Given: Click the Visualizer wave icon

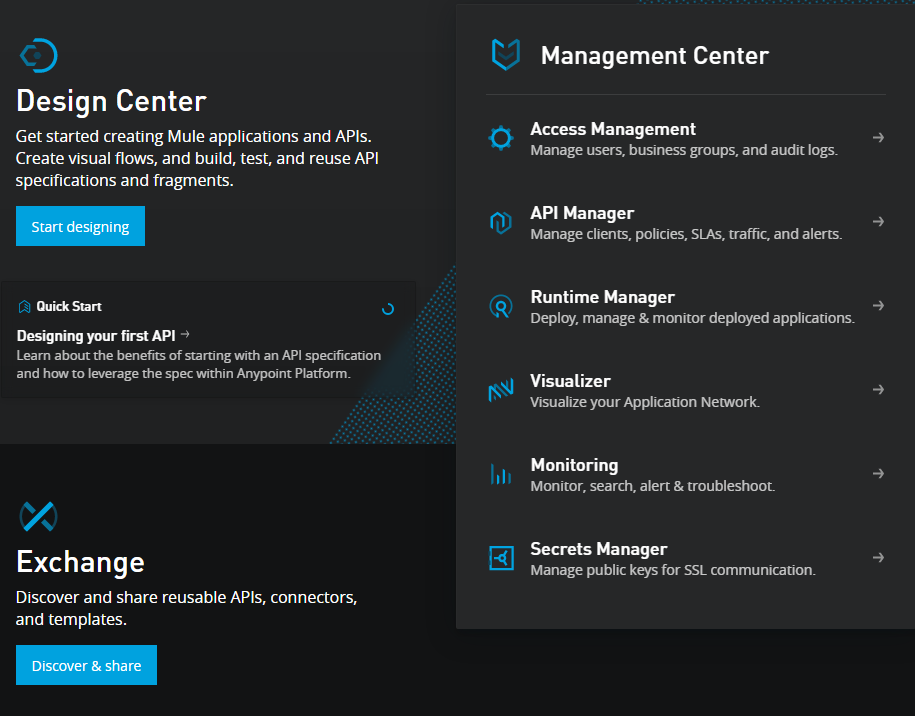Looking at the screenshot, I should pyautogui.click(x=501, y=390).
